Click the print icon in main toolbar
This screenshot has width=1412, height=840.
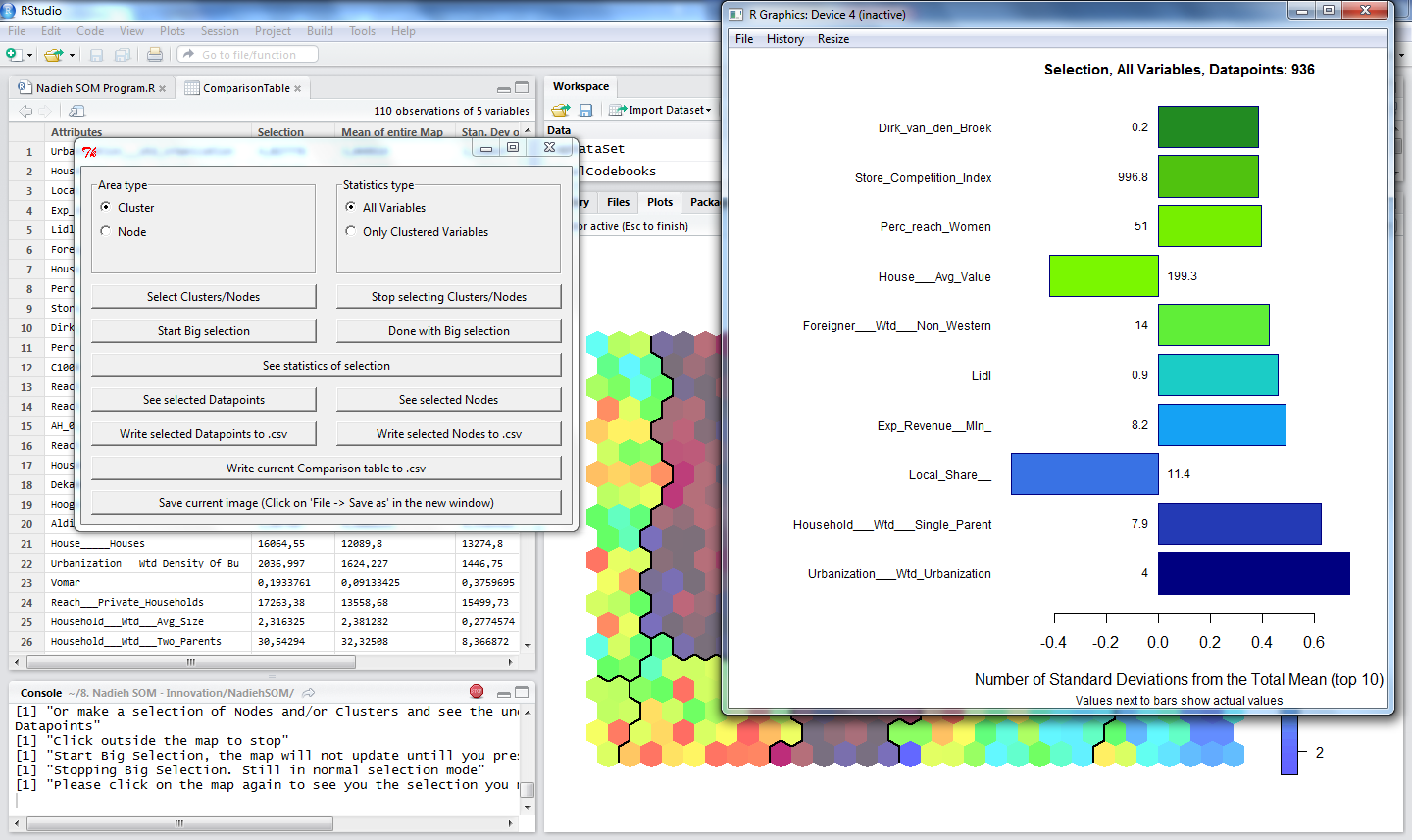click(x=155, y=55)
